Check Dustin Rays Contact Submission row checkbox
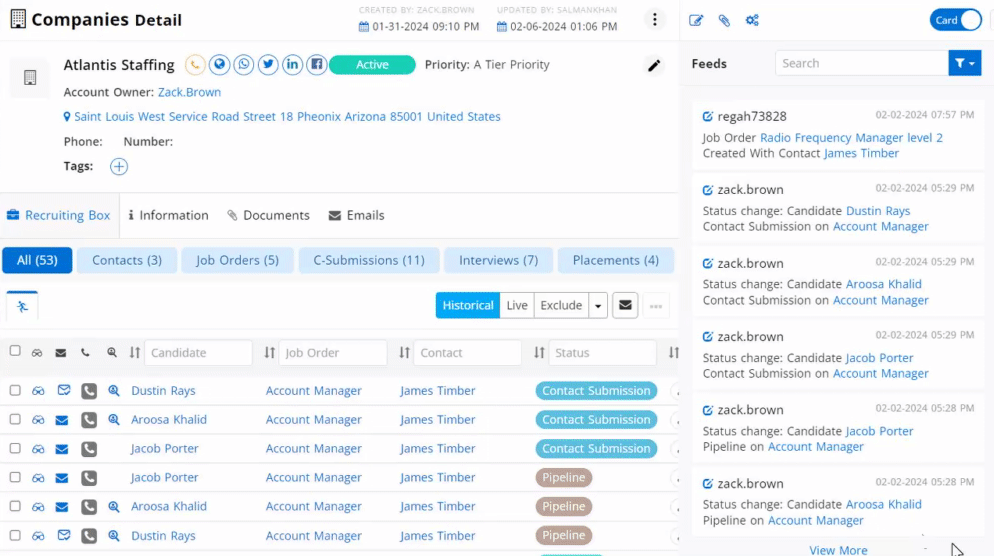Viewport: 994px width, 556px height. pos(15,391)
